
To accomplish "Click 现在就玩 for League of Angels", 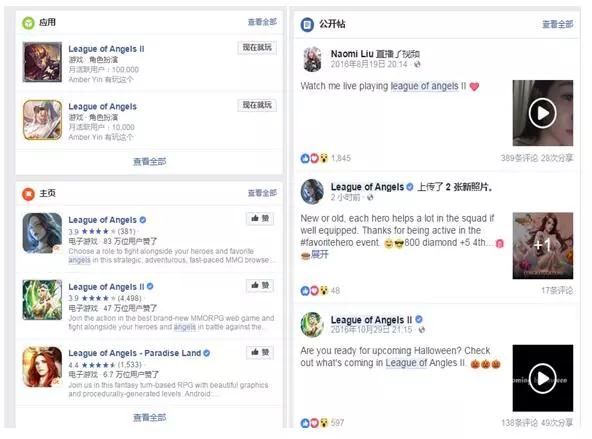I will (x=257, y=105).
